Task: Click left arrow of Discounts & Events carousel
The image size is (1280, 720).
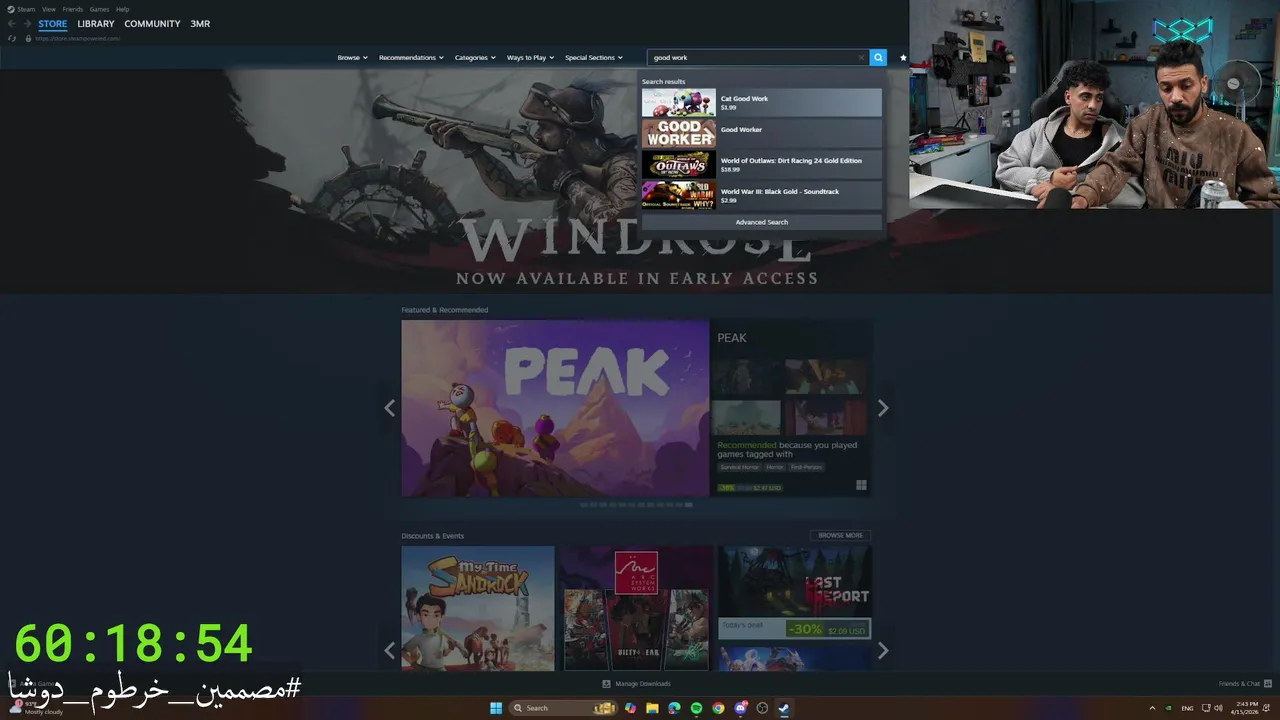Action: tap(390, 651)
